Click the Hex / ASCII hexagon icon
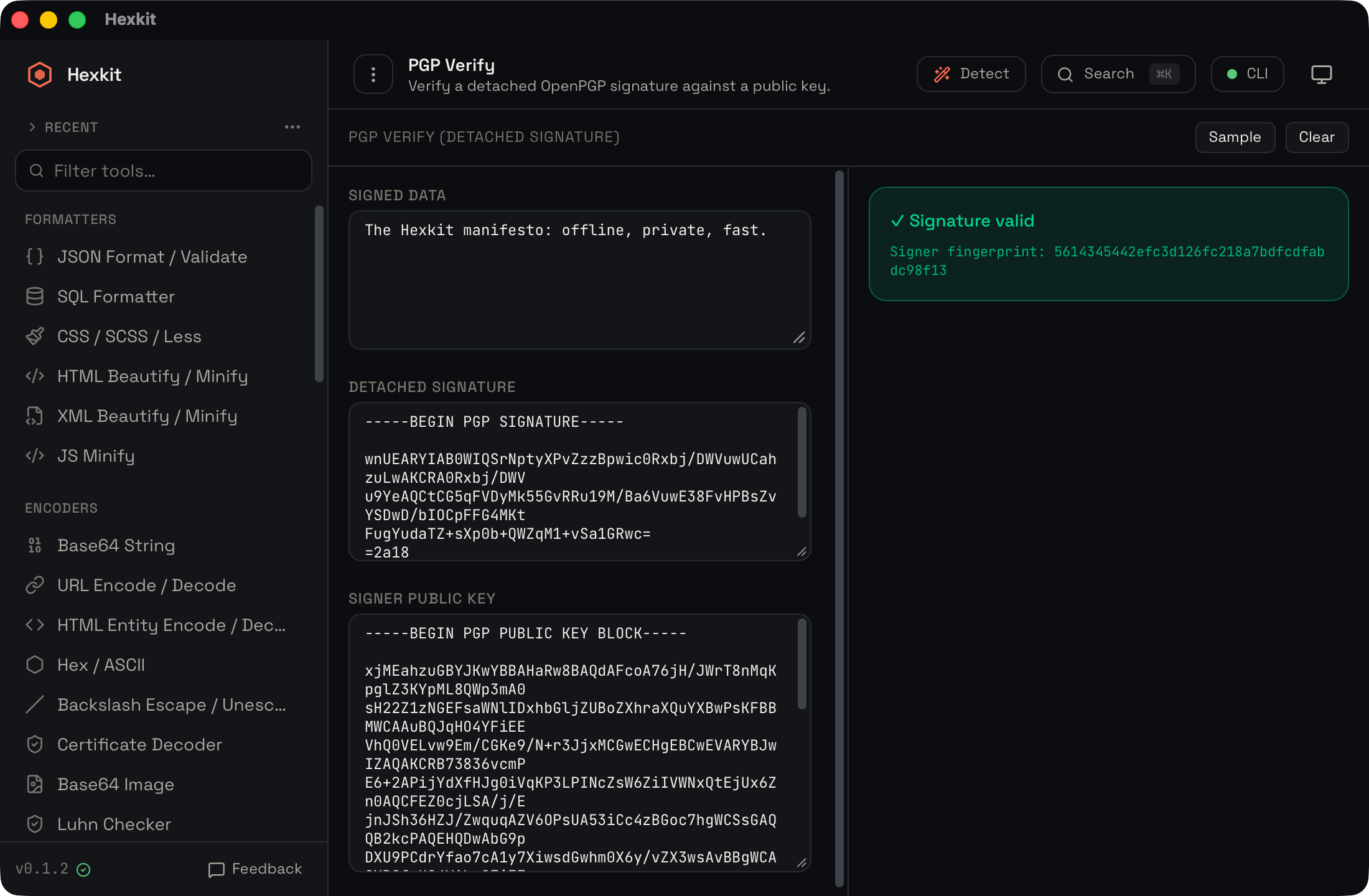 35,665
